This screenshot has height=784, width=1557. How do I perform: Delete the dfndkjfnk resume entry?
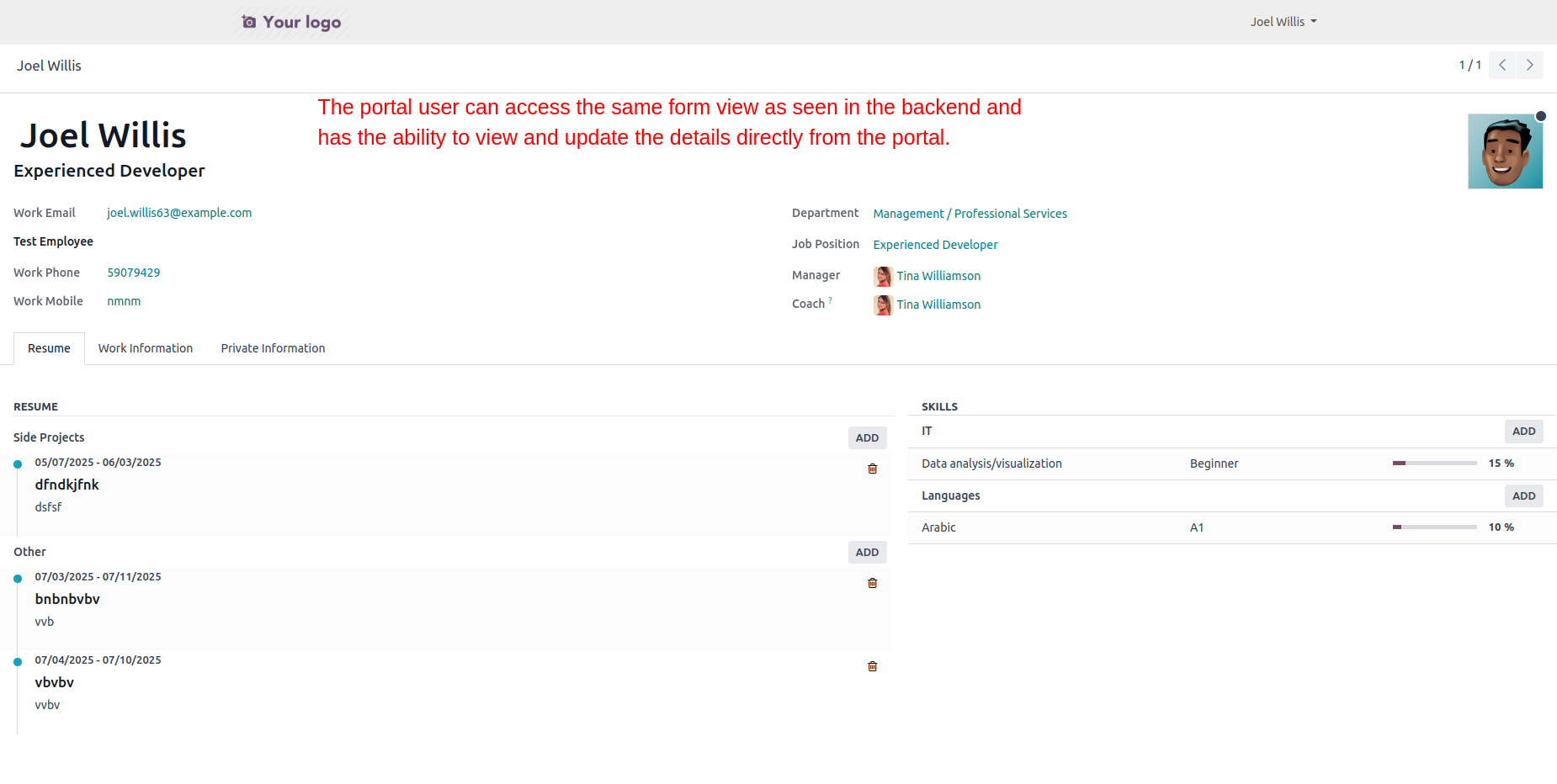coord(872,469)
